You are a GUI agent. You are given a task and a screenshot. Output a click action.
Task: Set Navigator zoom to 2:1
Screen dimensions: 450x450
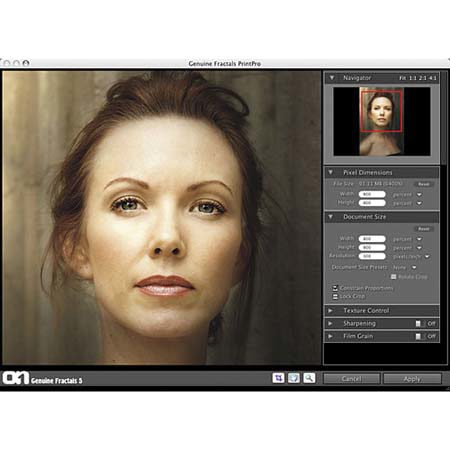click(x=423, y=78)
